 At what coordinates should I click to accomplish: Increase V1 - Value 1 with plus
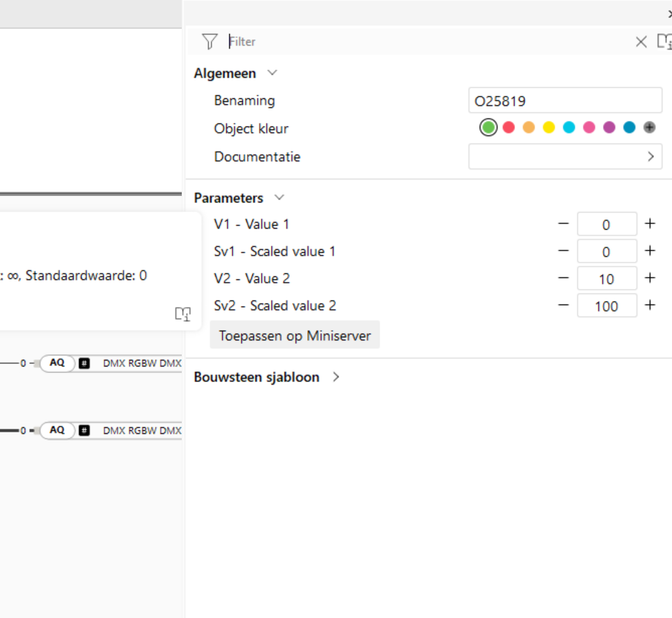click(x=650, y=224)
